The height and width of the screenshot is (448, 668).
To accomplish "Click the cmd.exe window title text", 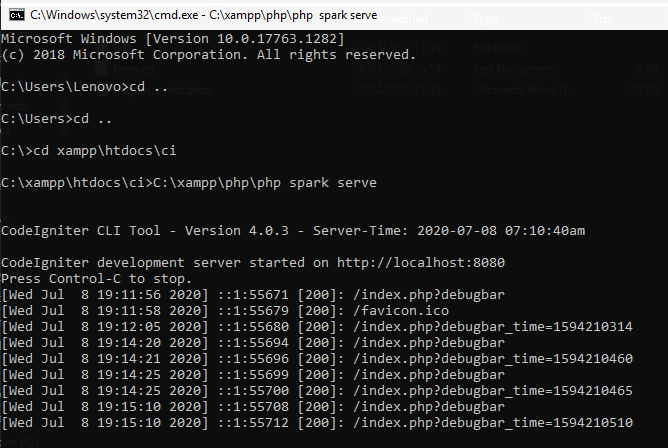I will point(204,15).
